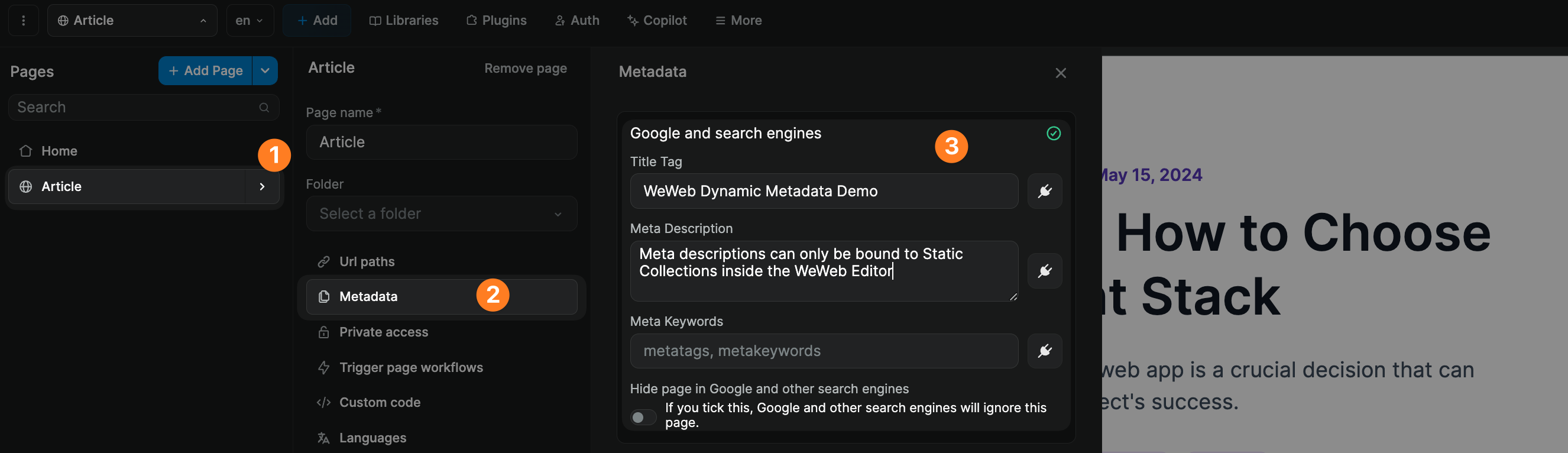Open the Metadata section
Viewport: 1568px width, 453px height.
click(x=441, y=296)
